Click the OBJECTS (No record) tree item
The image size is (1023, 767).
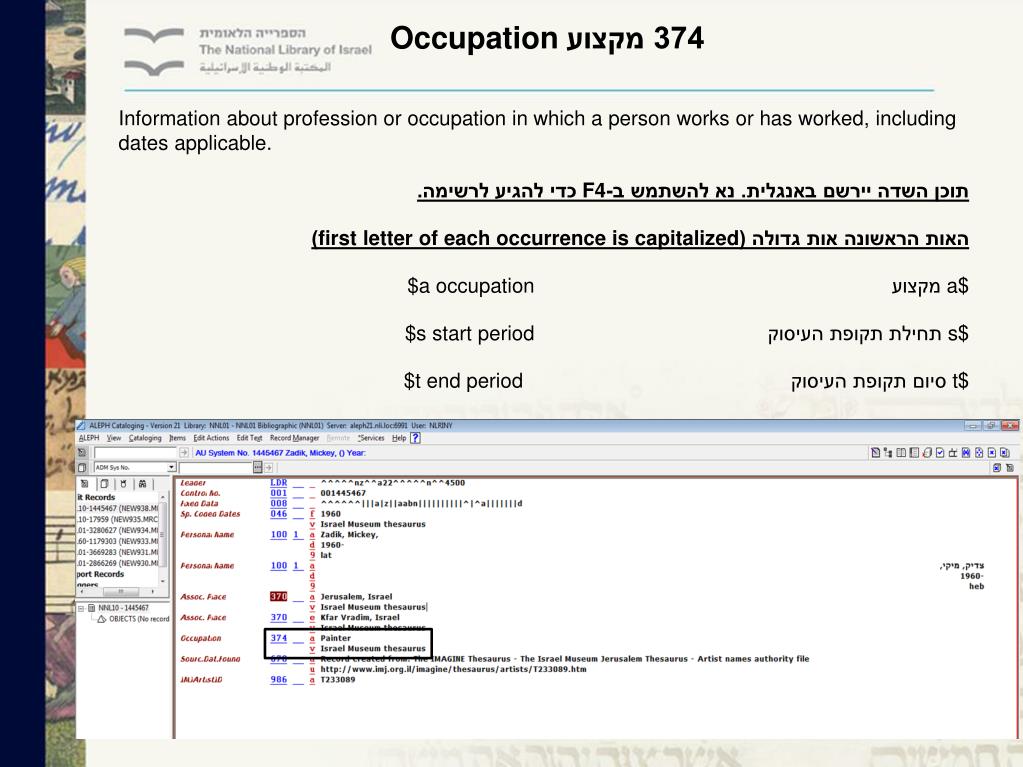pos(139,619)
